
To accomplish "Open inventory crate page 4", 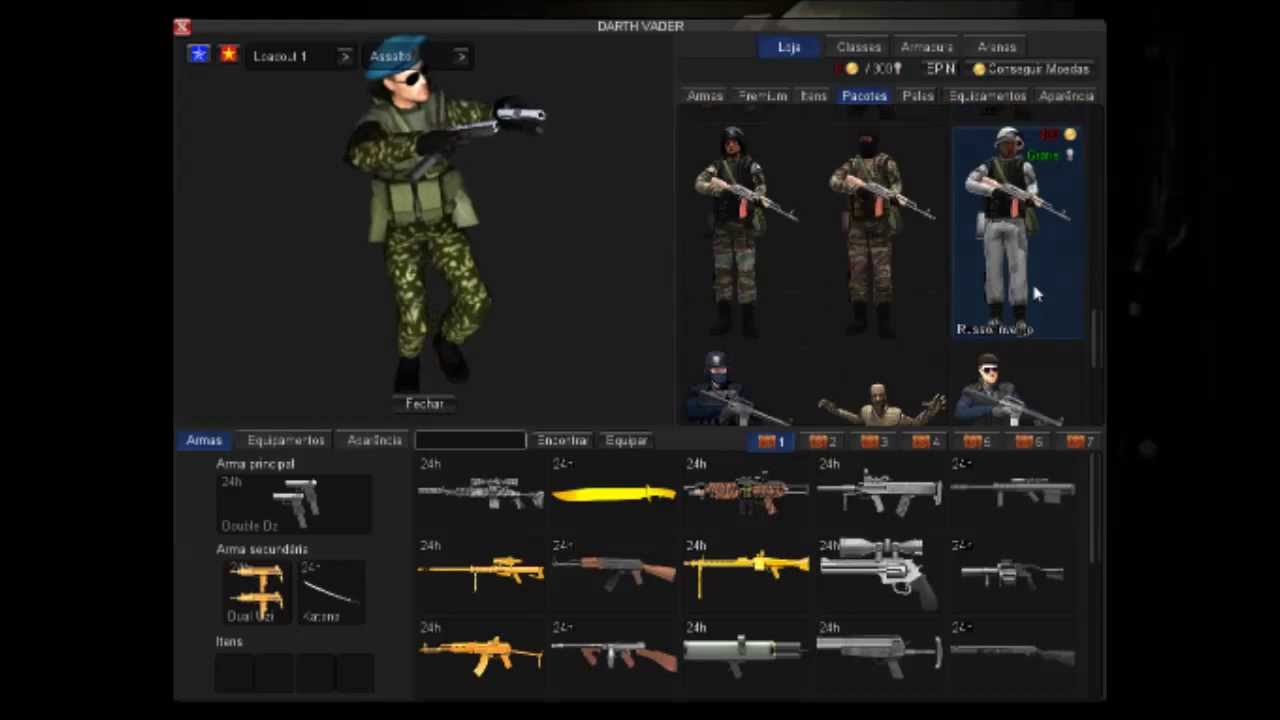I will [925, 441].
